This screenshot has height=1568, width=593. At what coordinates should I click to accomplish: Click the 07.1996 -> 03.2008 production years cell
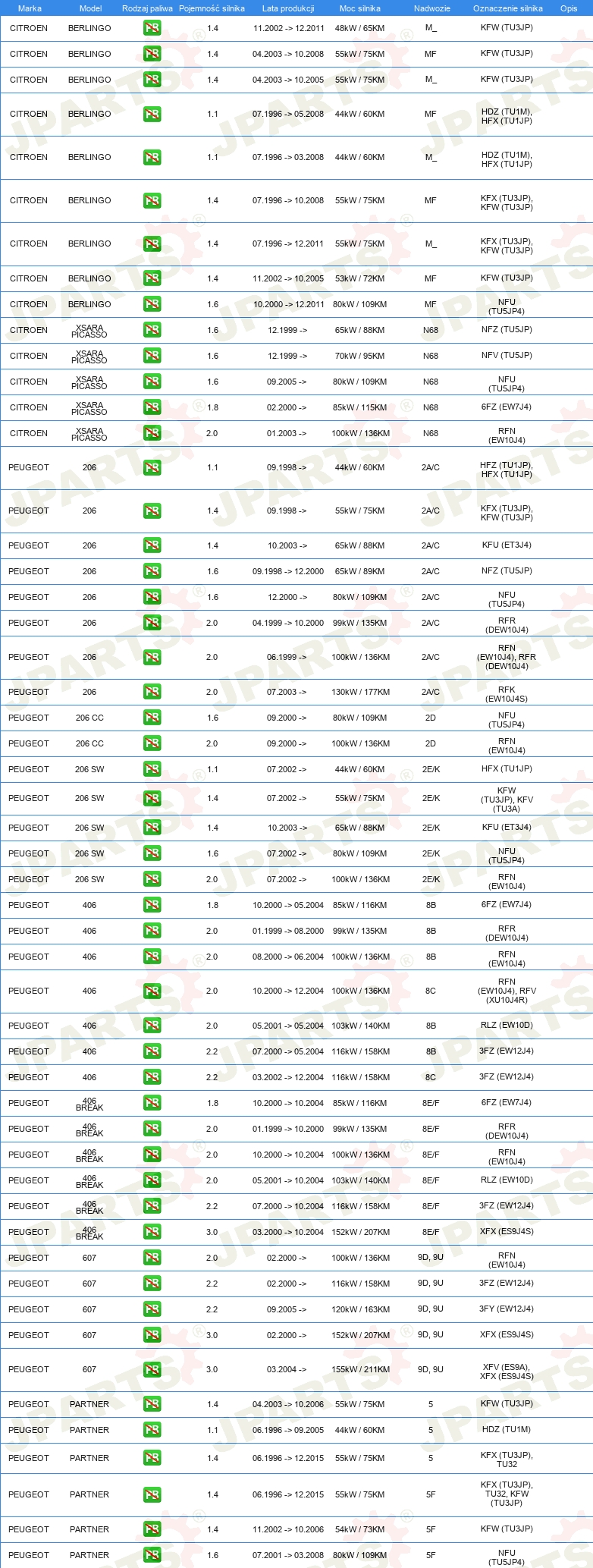point(288,157)
